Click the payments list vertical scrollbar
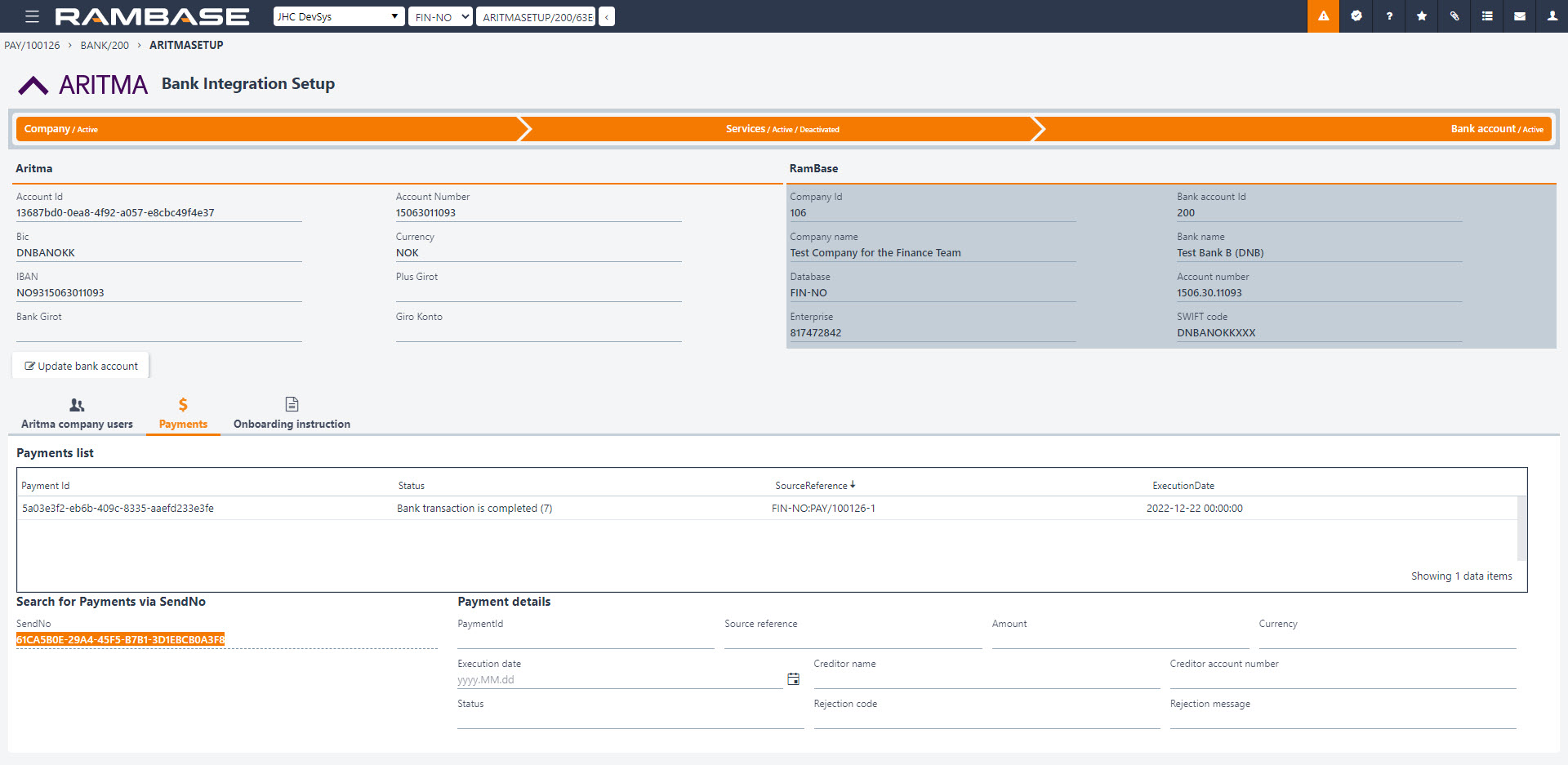The image size is (1568, 765). [x=1521, y=528]
